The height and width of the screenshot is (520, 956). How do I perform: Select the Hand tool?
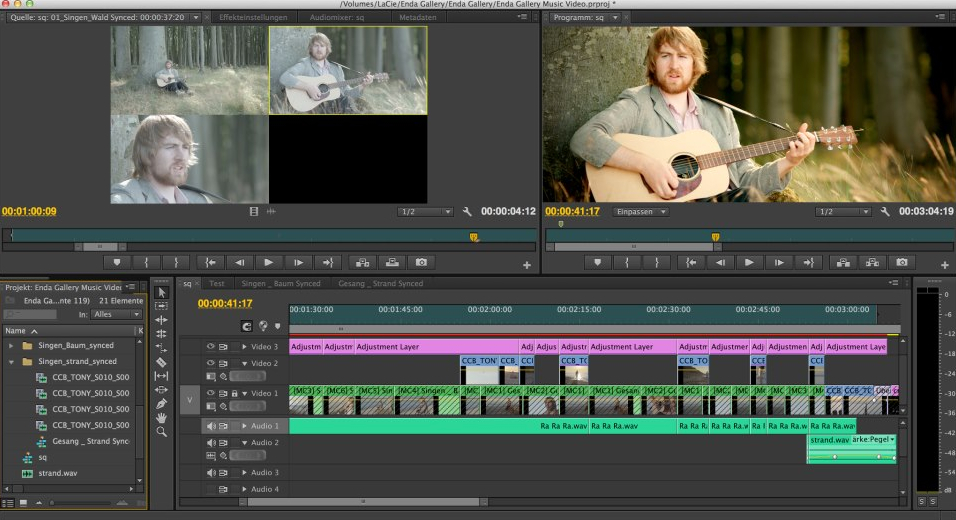click(161, 417)
